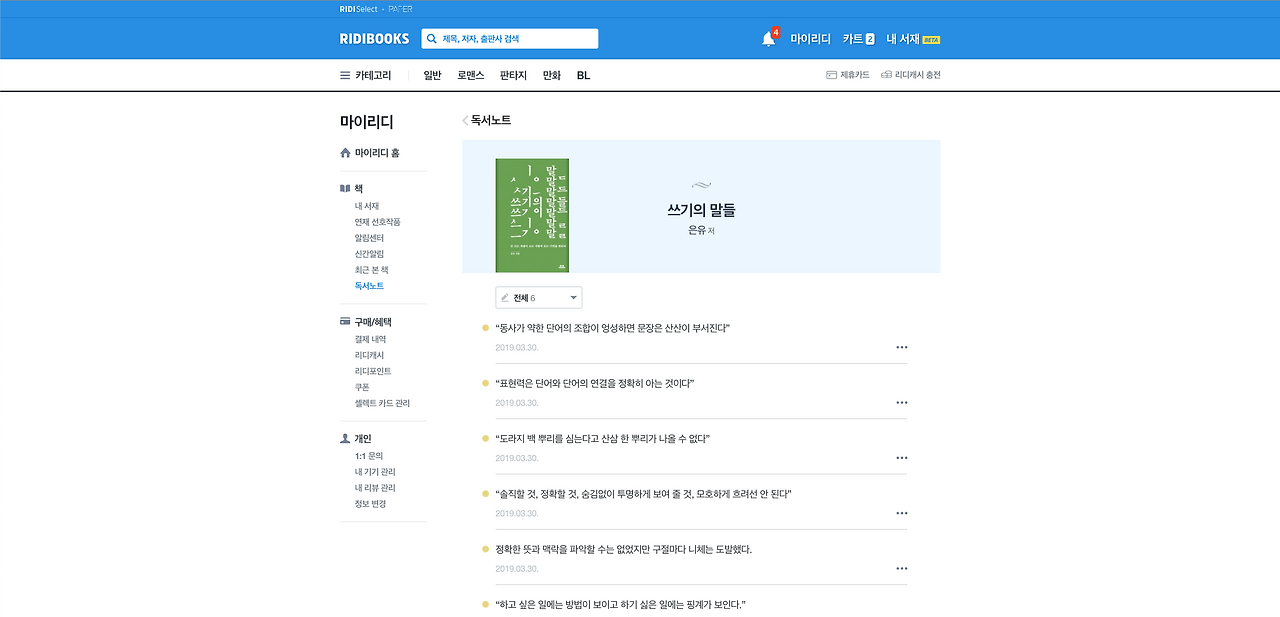
Task: Open the 만화 genre tab
Action: tap(552, 75)
